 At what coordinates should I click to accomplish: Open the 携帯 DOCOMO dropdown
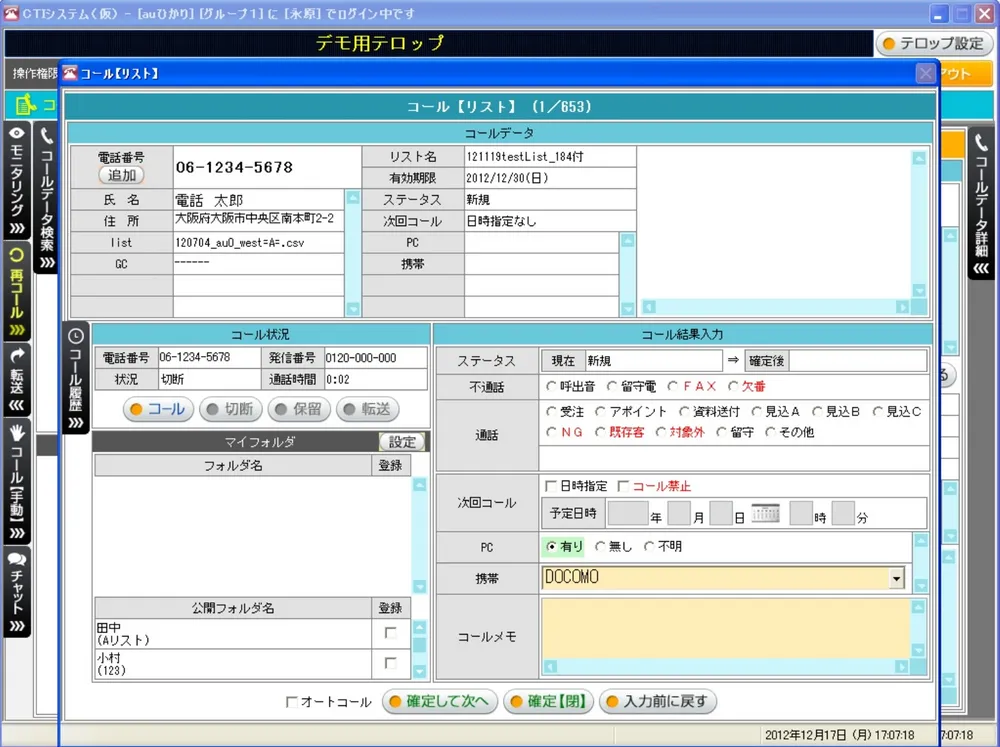tap(897, 578)
